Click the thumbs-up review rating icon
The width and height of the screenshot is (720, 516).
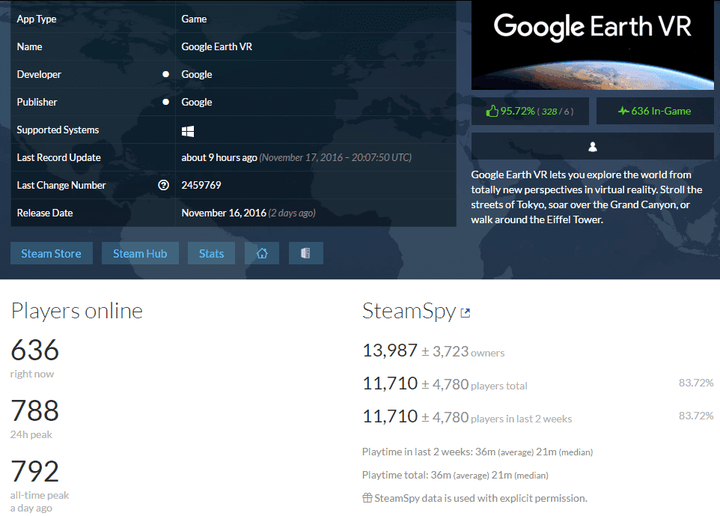pos(492,111)
